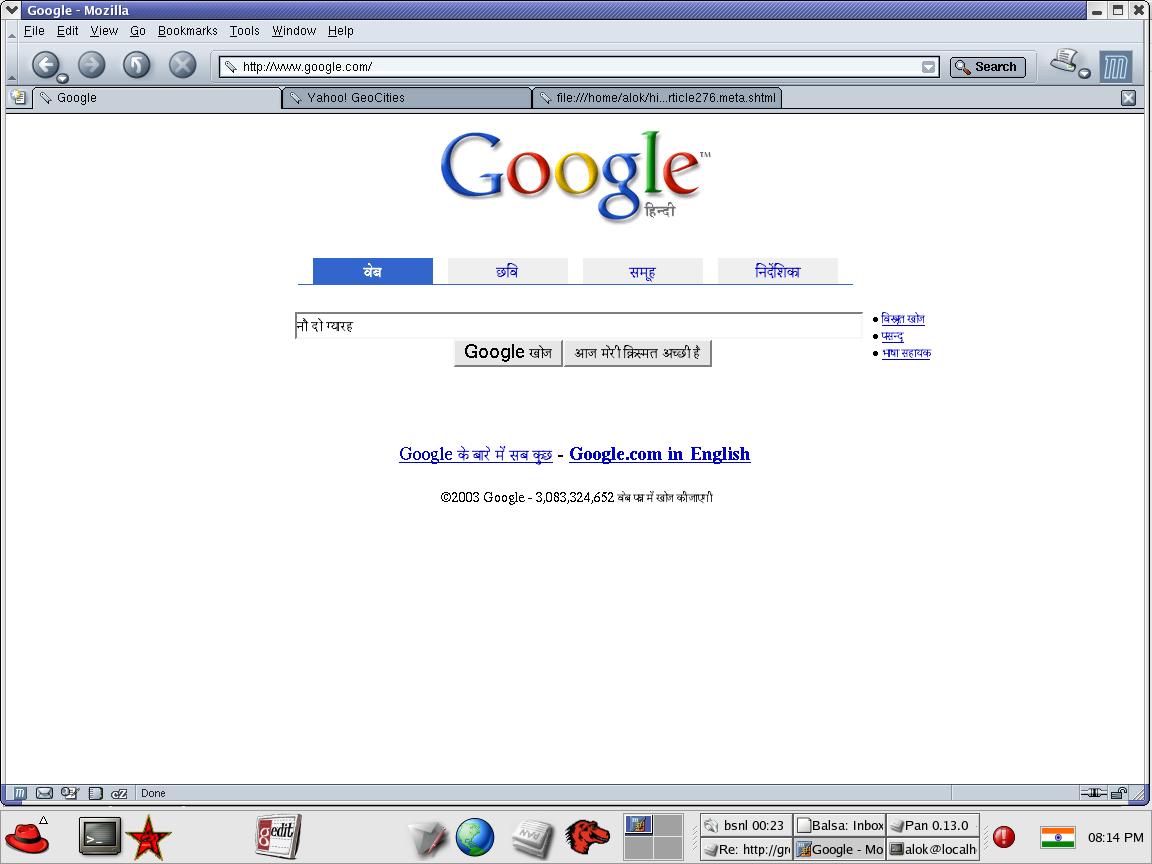Open the Window menu
Image resolution: width=1152 pixels, height=864 pixels.
(x=294, y=31)
